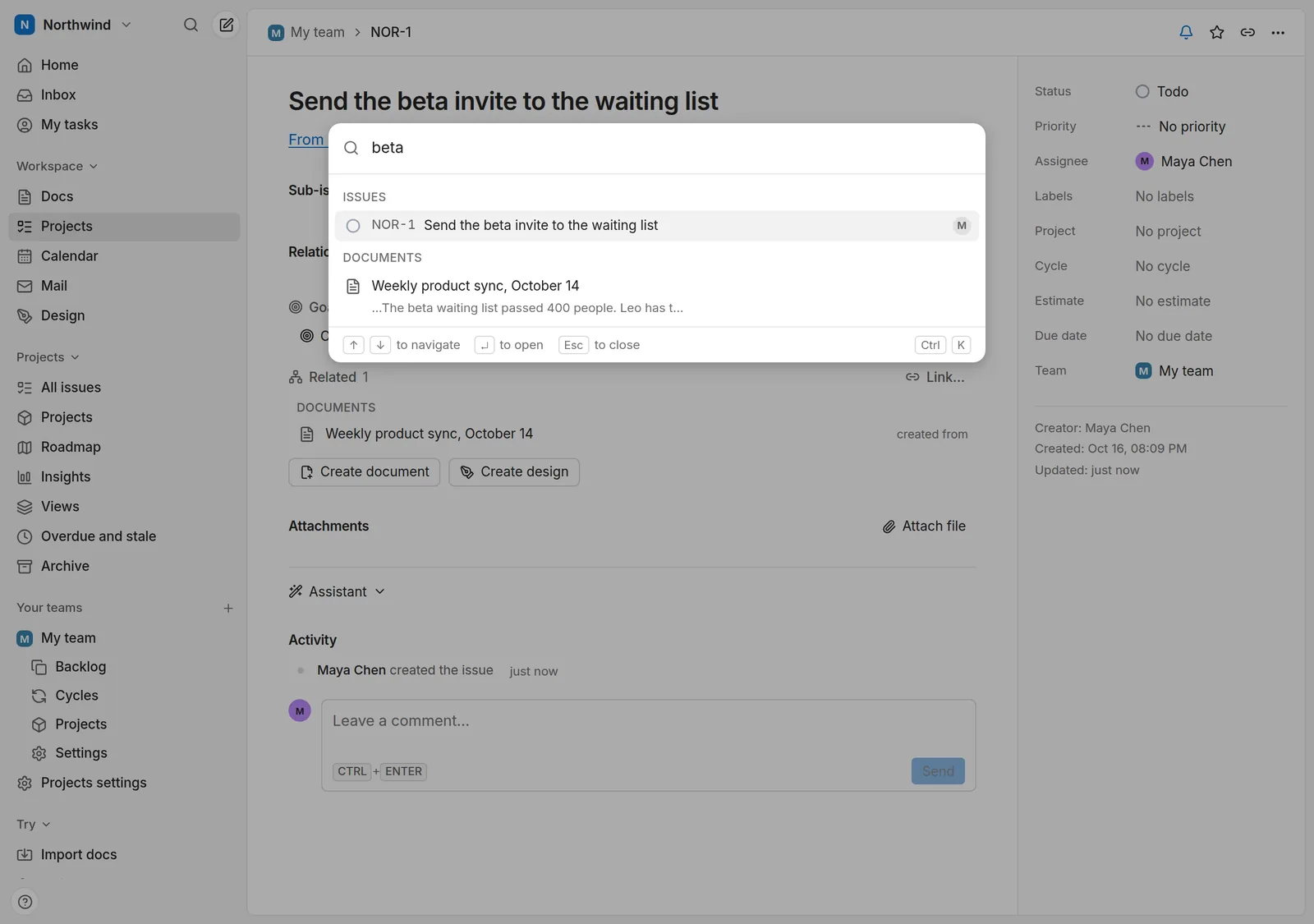Set the No due date value
1314x924 pixels.
point(1174,336)
